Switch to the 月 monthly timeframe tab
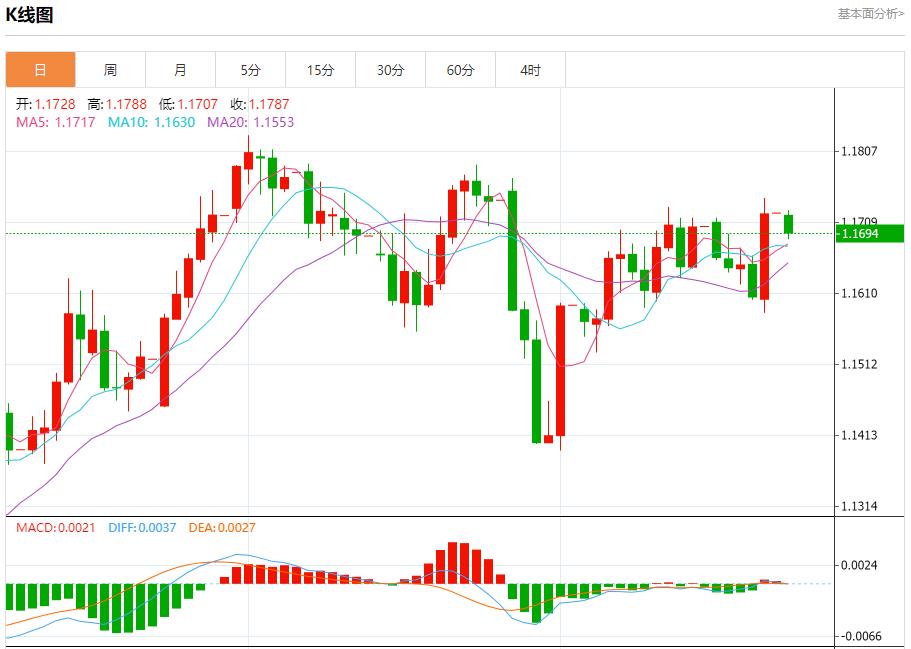The image size is (911, 649). [180, 69]
